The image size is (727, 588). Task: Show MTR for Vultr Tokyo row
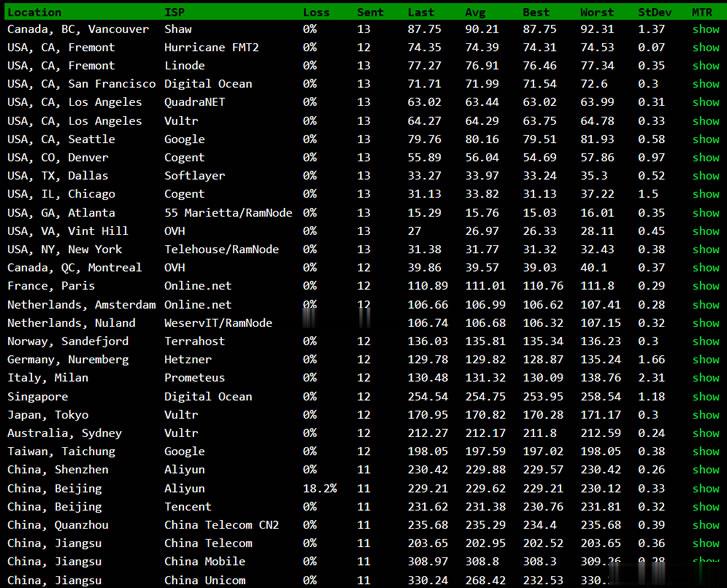click(706, 415)
